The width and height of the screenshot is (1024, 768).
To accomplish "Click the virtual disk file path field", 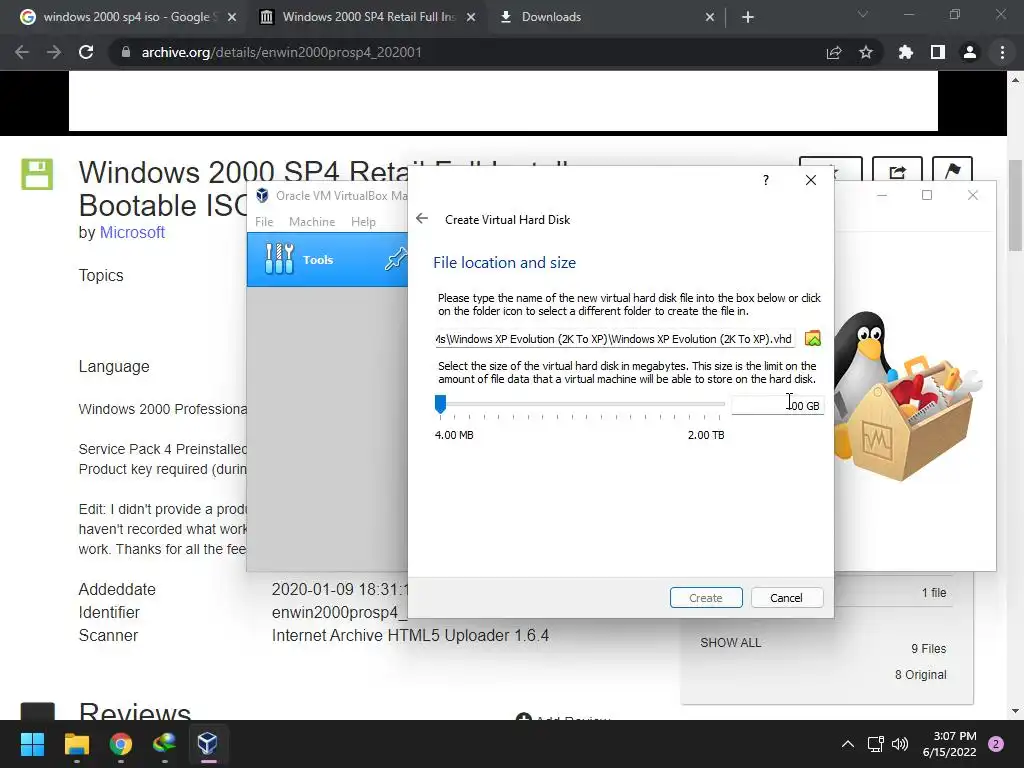I will click(615, 339).
